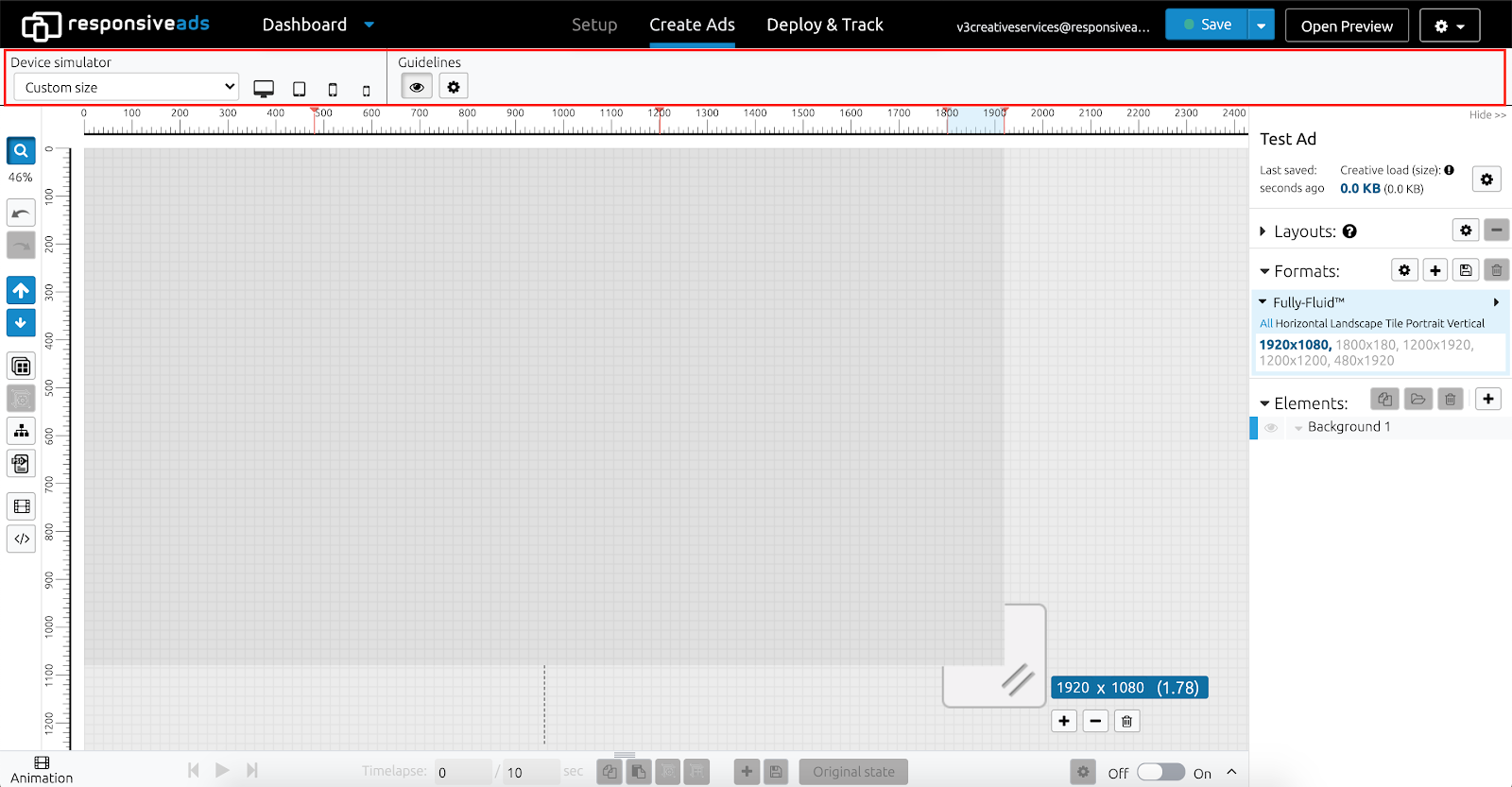This screenshot has width=1512, height=787.
Task: Add a new format
Action: point(1435,270)
